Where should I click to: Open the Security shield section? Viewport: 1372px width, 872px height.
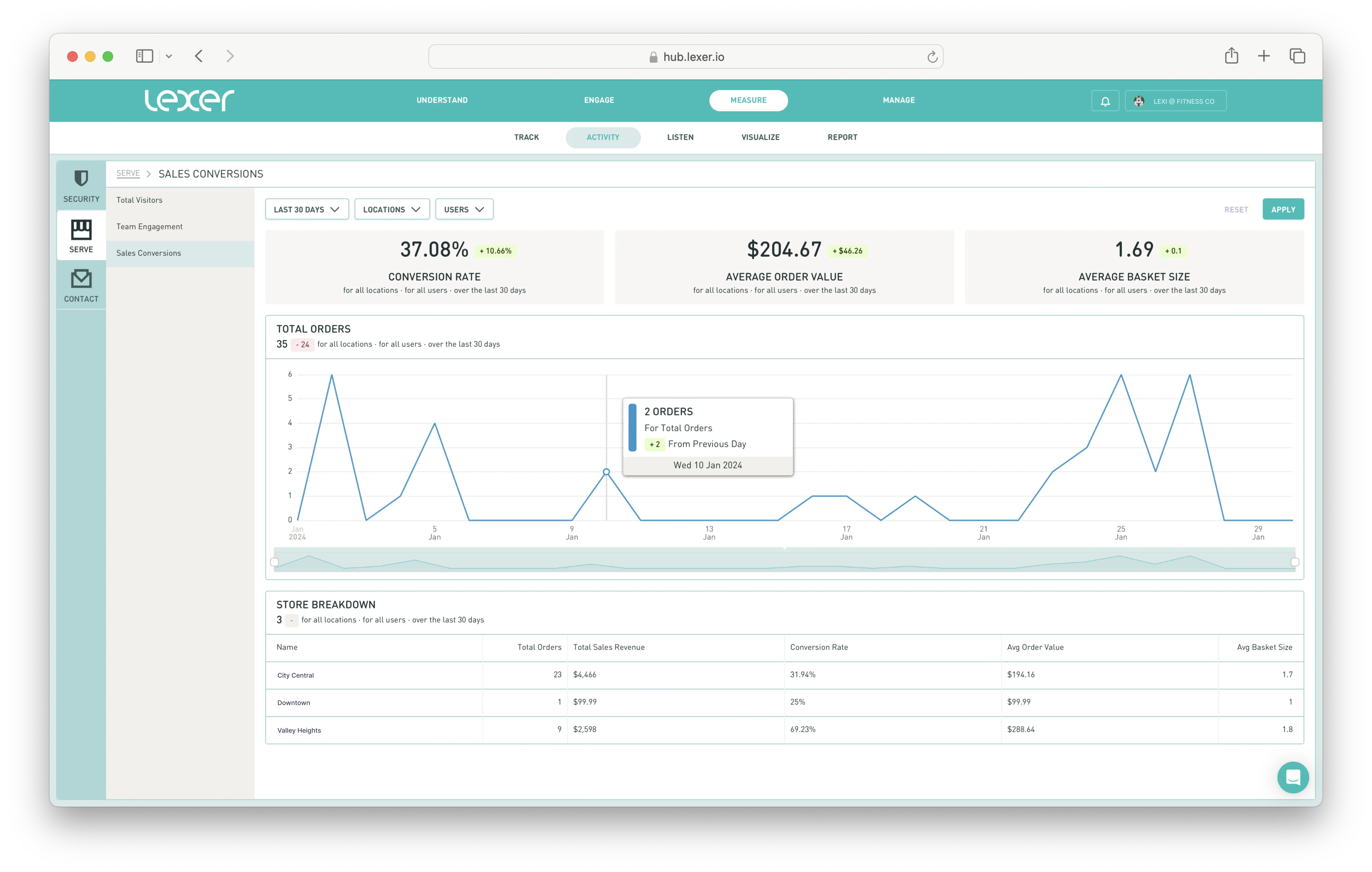coord(81,185)
